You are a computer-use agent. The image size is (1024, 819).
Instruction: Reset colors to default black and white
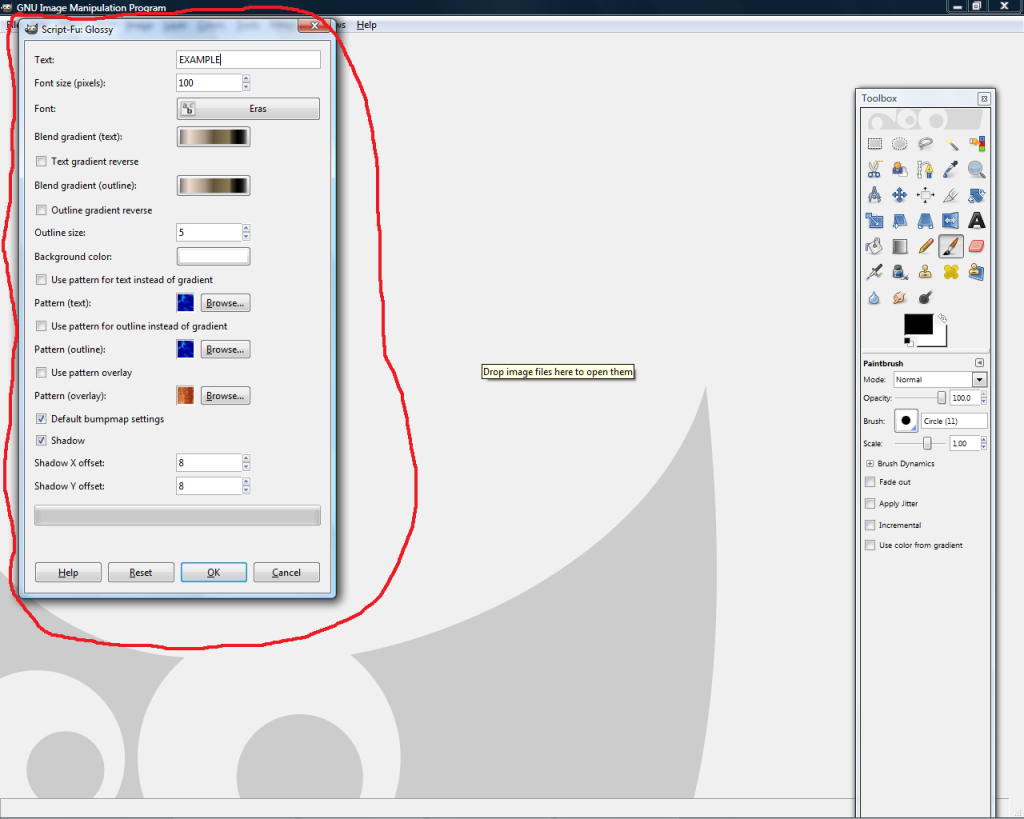tap(908, 342)
